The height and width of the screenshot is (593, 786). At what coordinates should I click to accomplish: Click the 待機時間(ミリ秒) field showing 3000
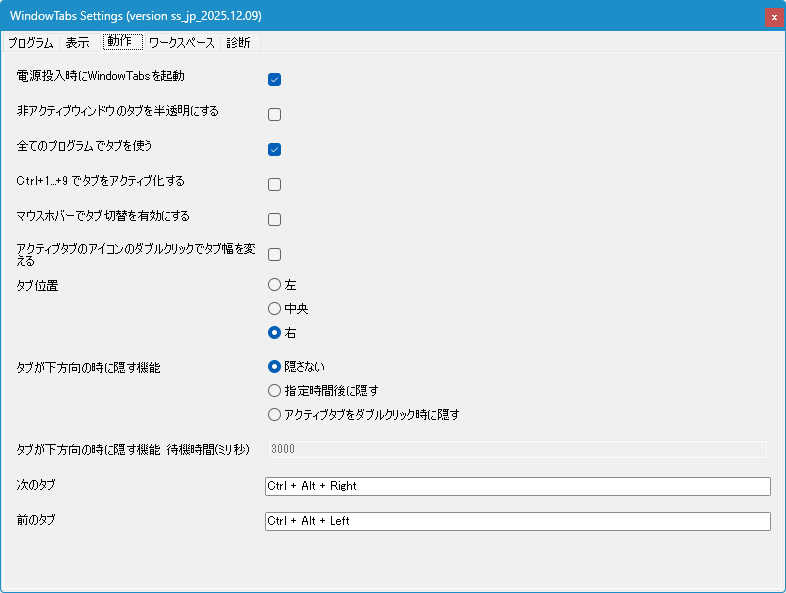pos(518,449)
